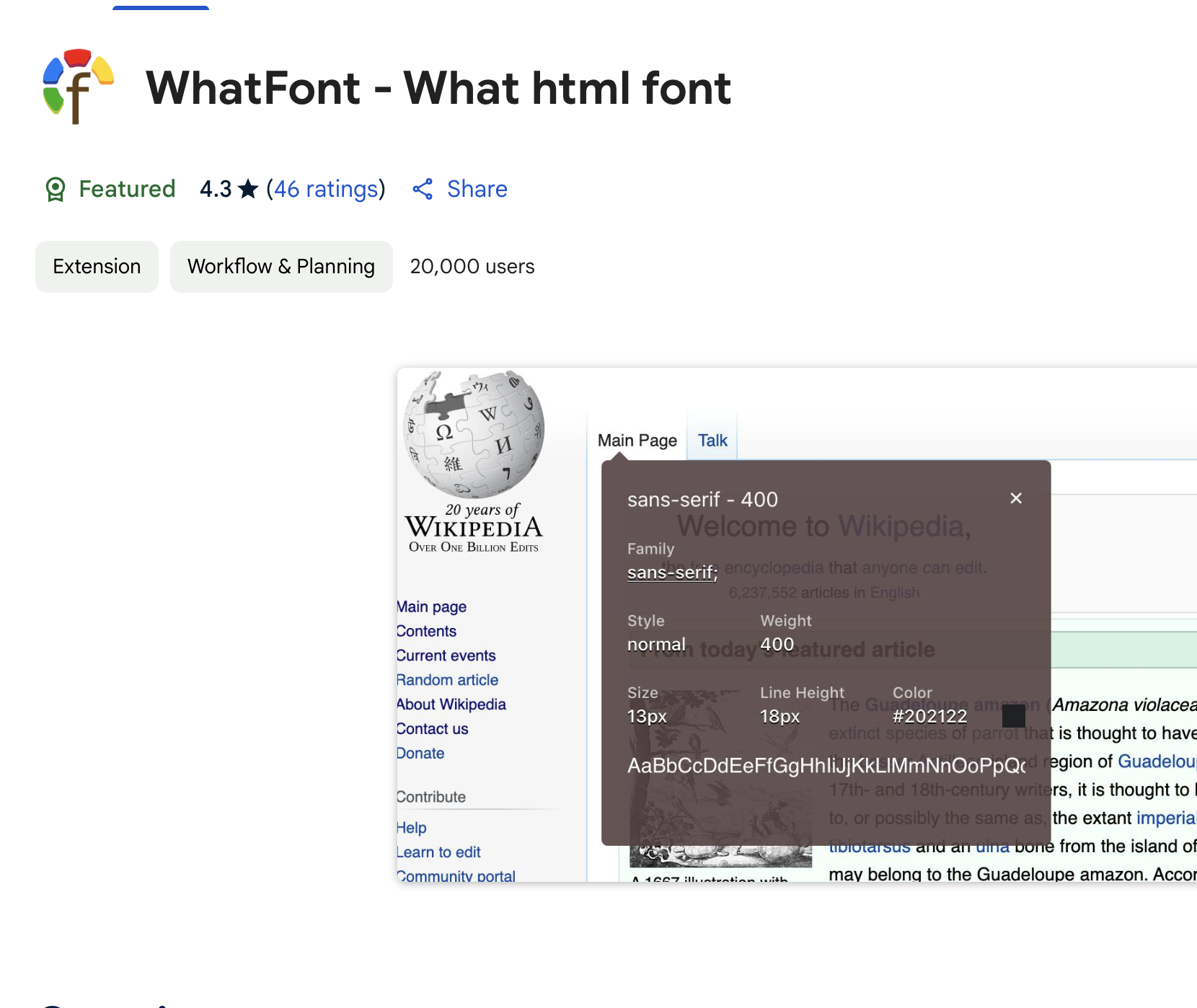
Task: Click the Featured label text
Action: click(127, 189)
